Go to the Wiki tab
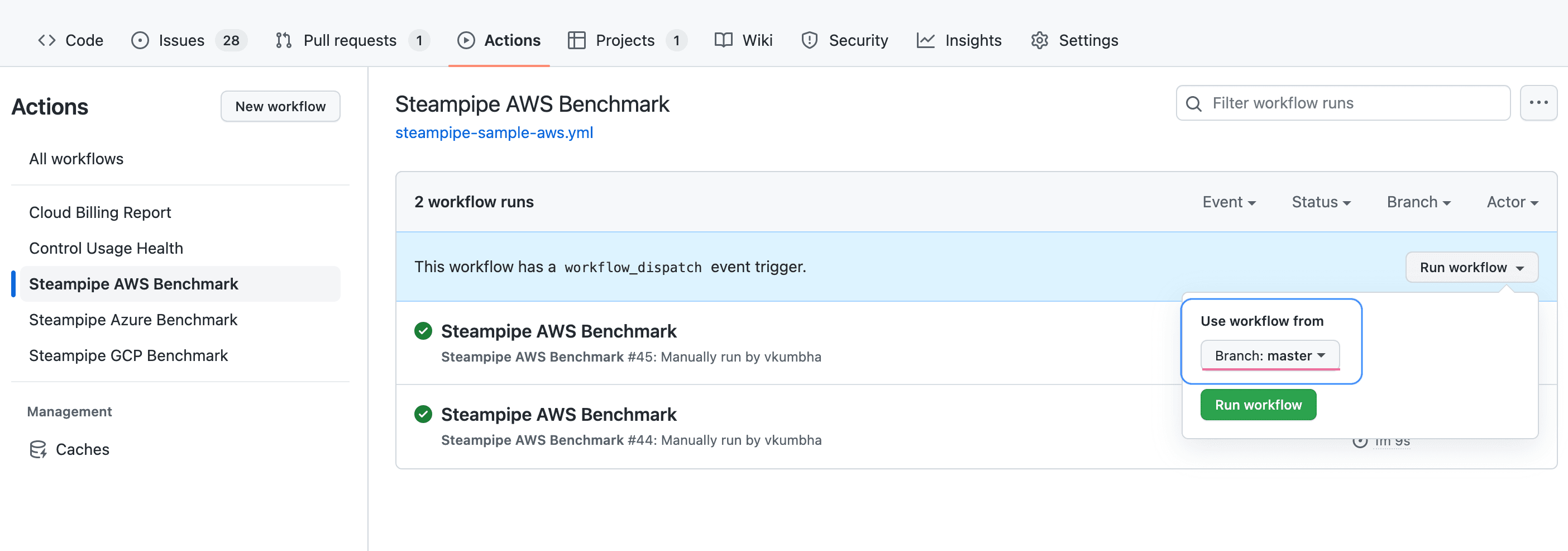The image size is (1568, 551). (743, 40)
